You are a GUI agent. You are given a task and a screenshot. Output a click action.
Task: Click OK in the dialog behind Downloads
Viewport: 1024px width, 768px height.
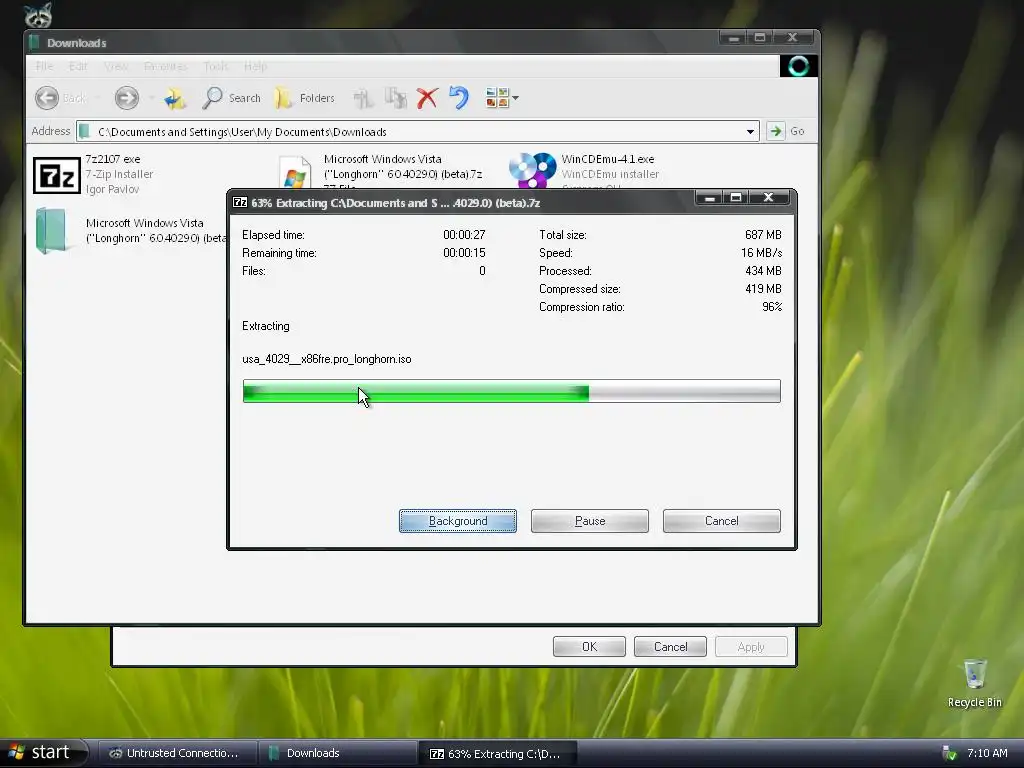click(x=589, y=647)
